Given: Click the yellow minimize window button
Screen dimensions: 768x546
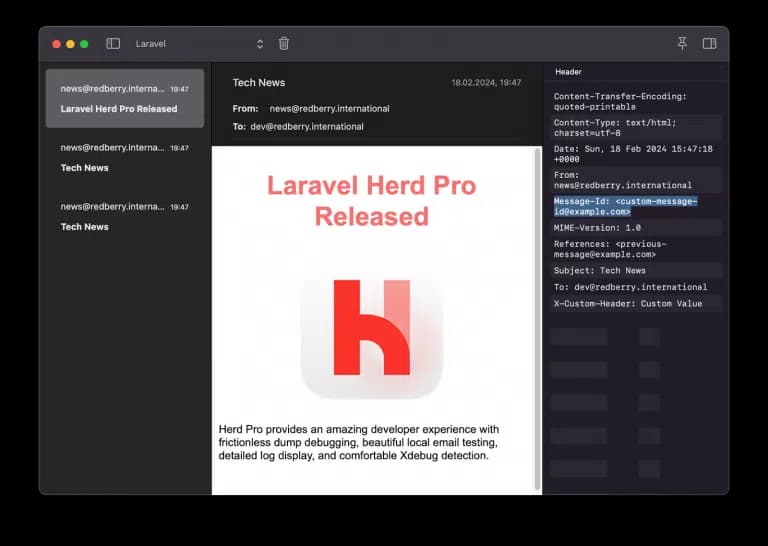Looking at the screenshot, I should click(71, 44).
